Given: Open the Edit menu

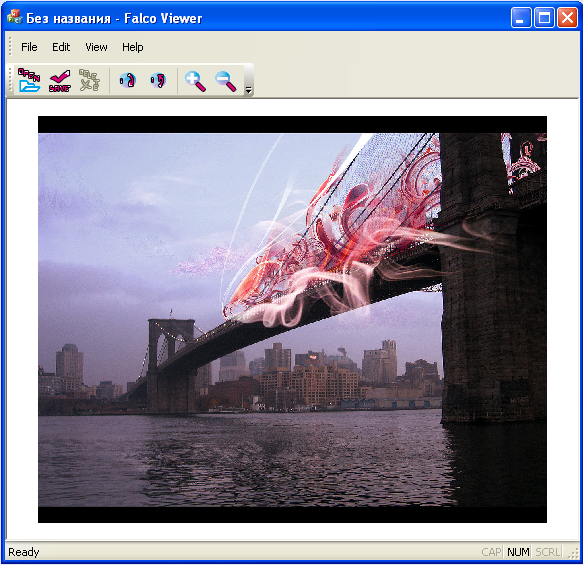Looking at the screenshot, I should (61, 47).
